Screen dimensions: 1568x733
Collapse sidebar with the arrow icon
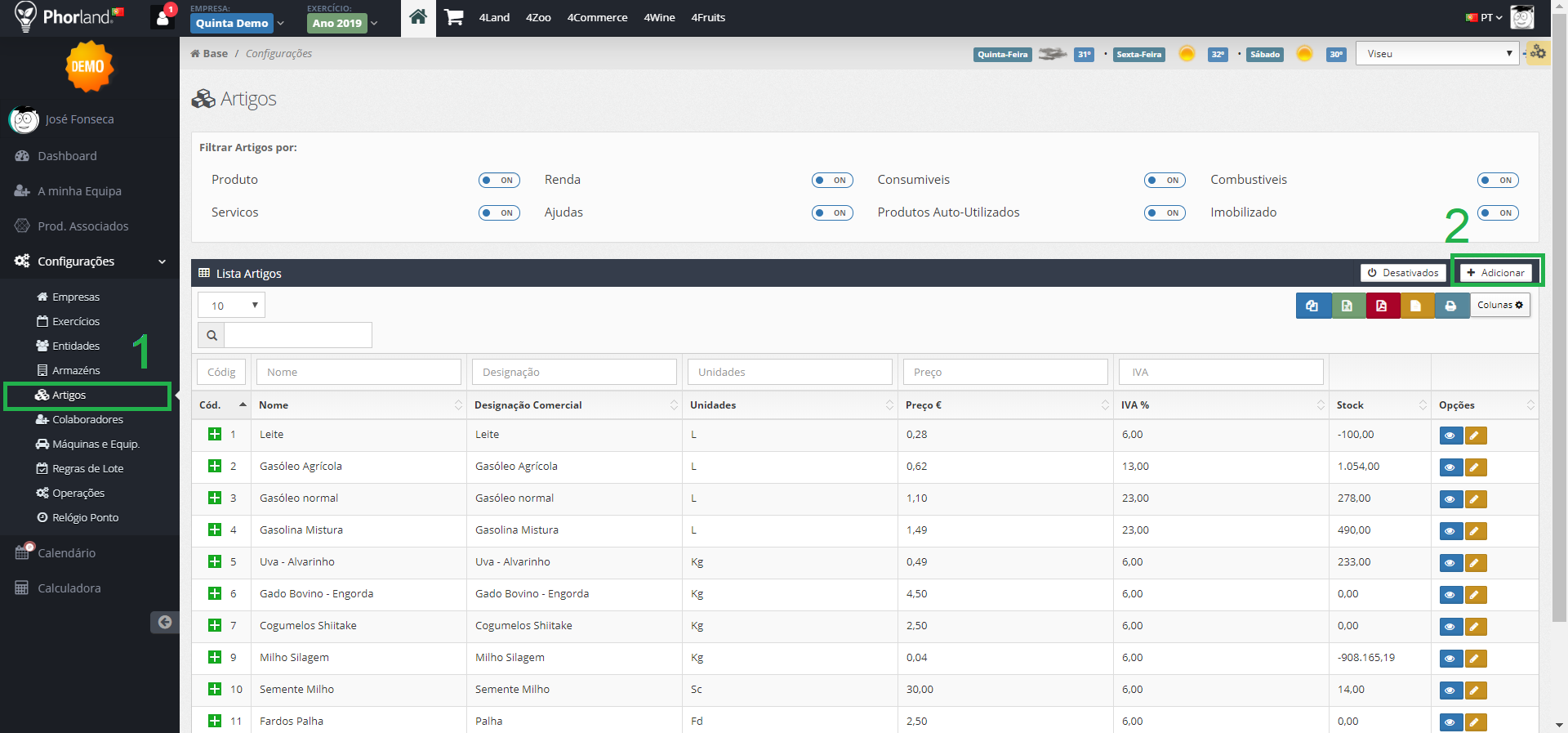coord(164,622)
